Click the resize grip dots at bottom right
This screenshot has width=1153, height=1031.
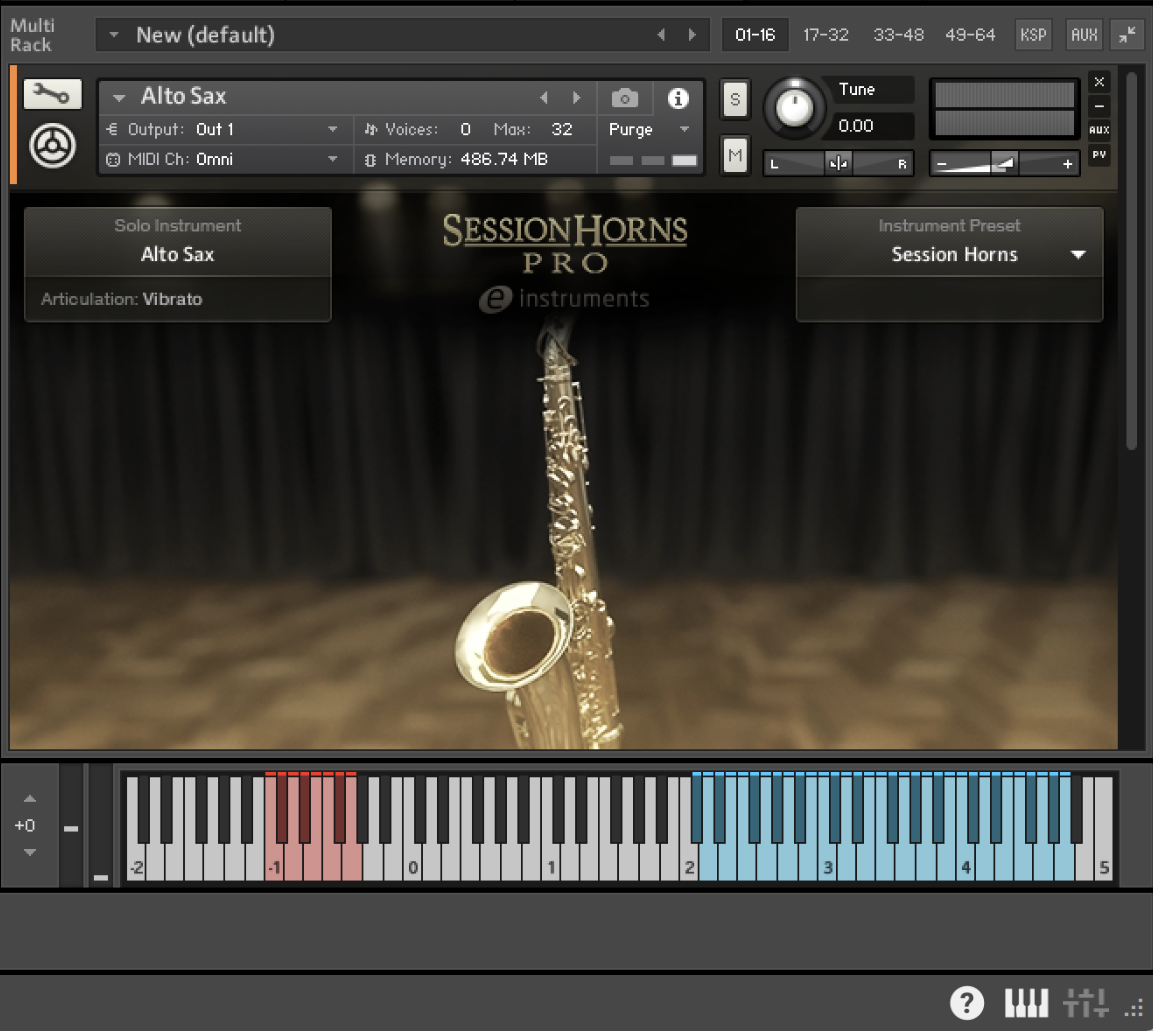(1134, 1007)
